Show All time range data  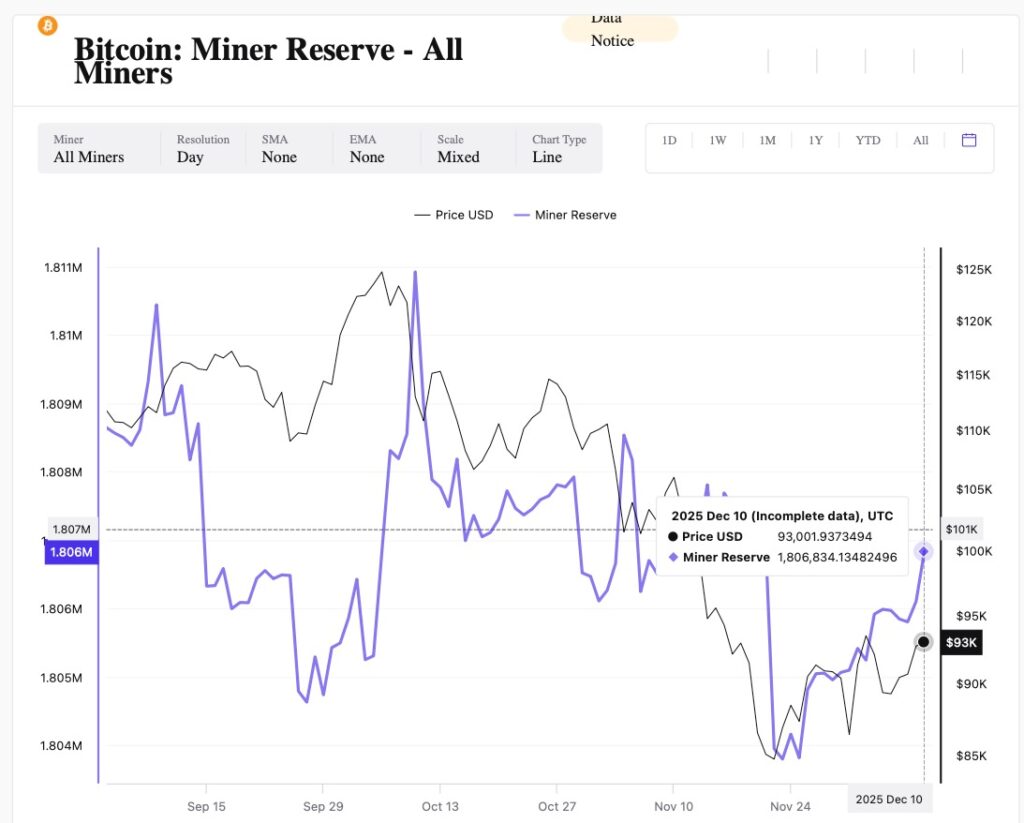coord(920,141)
